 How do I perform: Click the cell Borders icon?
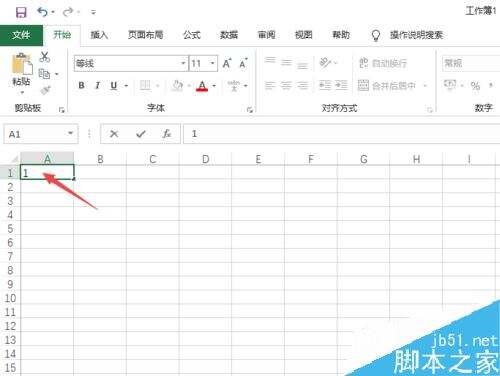coord(145,86)
